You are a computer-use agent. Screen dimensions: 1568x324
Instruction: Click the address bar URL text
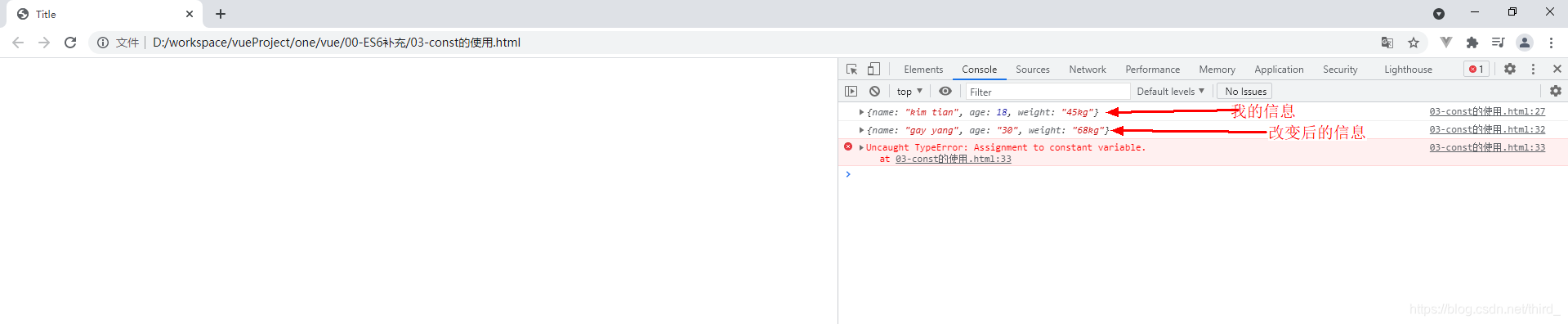(x=336, y=43)
